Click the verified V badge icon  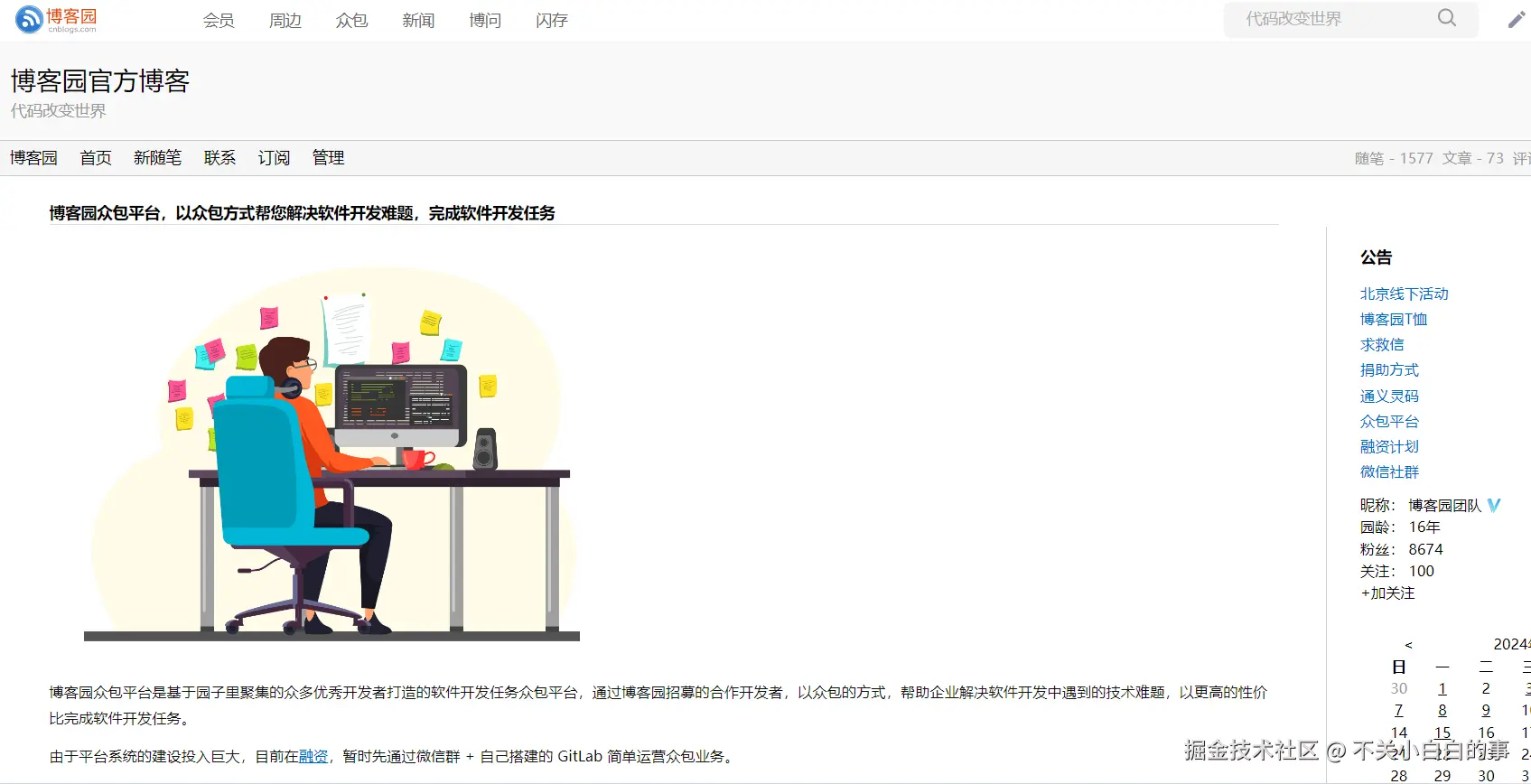click(1494, 505)
